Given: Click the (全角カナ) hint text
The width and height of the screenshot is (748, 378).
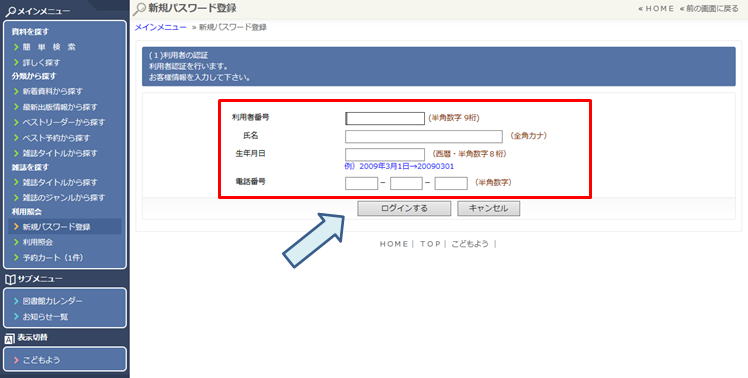Looking at the screenshot, I should click(x=529, y=136).
